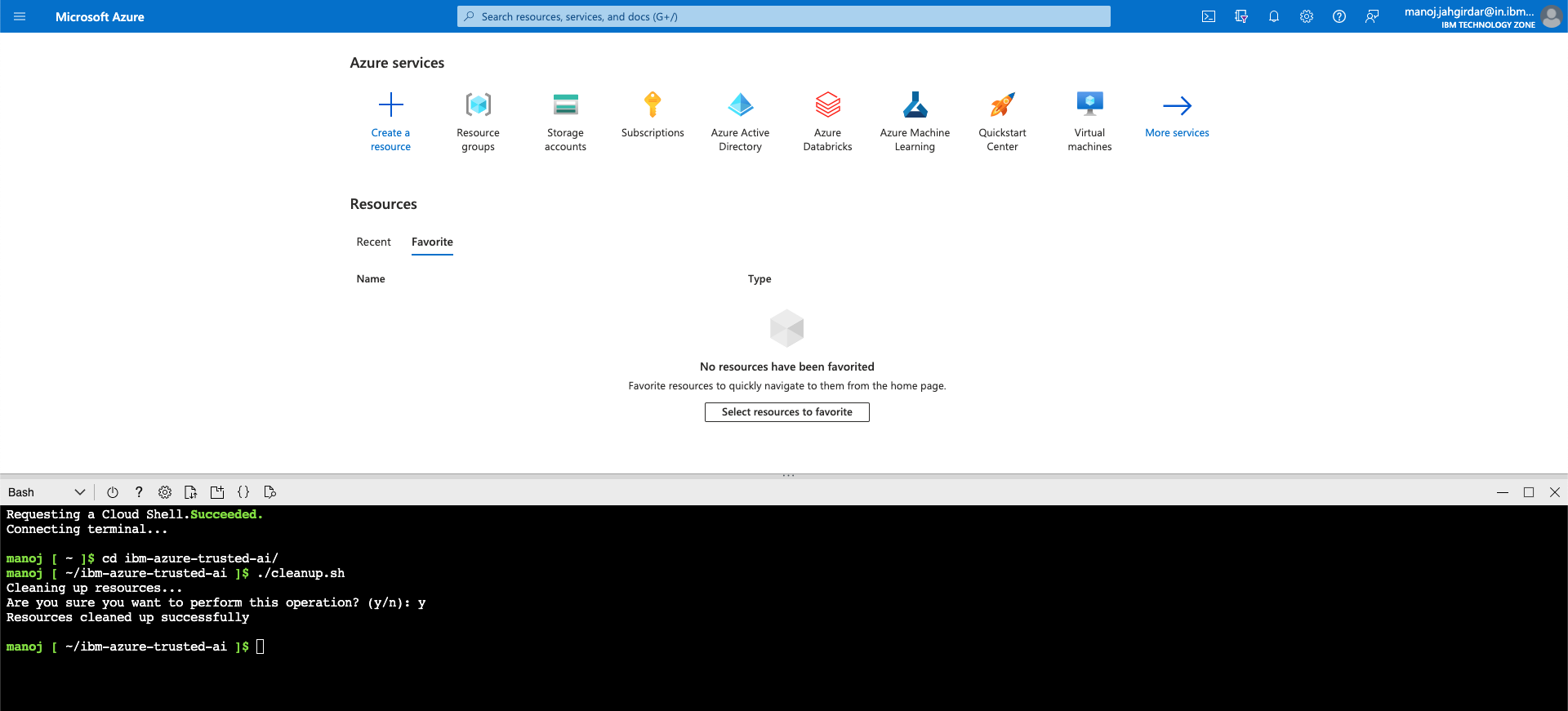
Task: Open the Feedback icon in header
Action: [x=1372, y=16]
